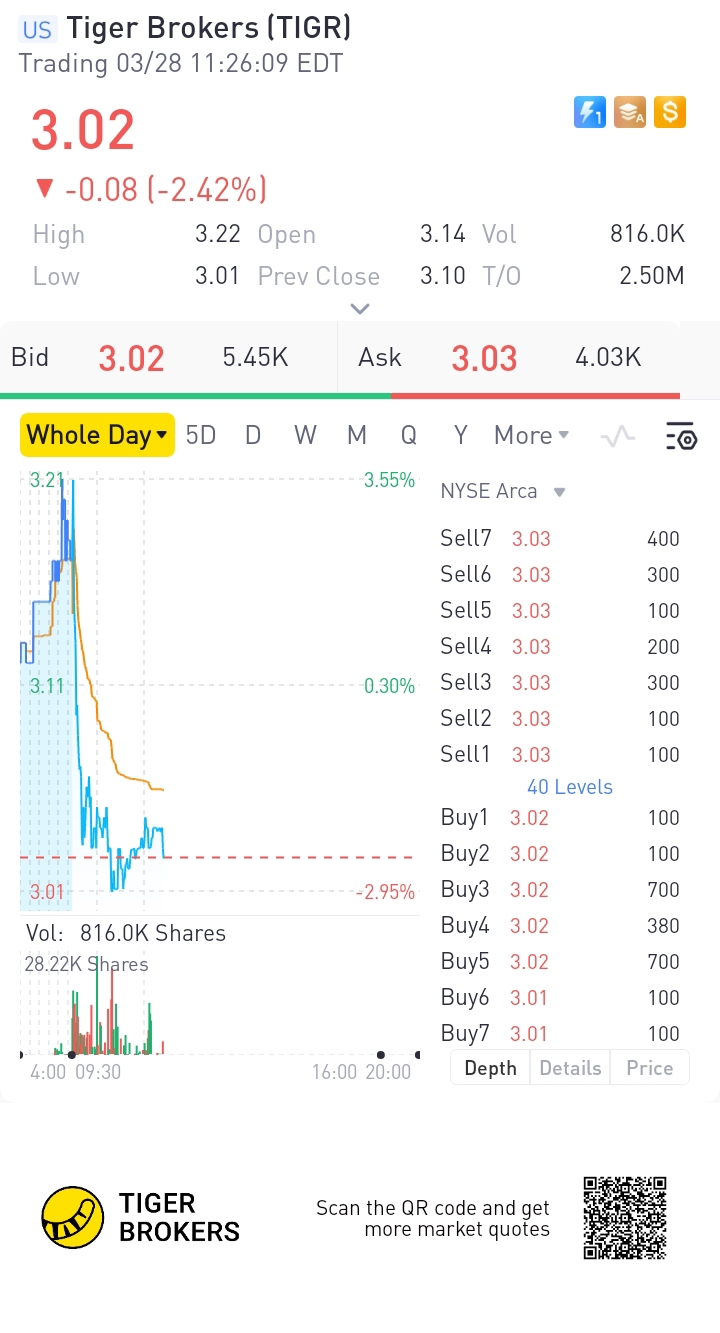Tap the 16:00 time axis marker
The image size is (720, 1333).
[334, 1072]
